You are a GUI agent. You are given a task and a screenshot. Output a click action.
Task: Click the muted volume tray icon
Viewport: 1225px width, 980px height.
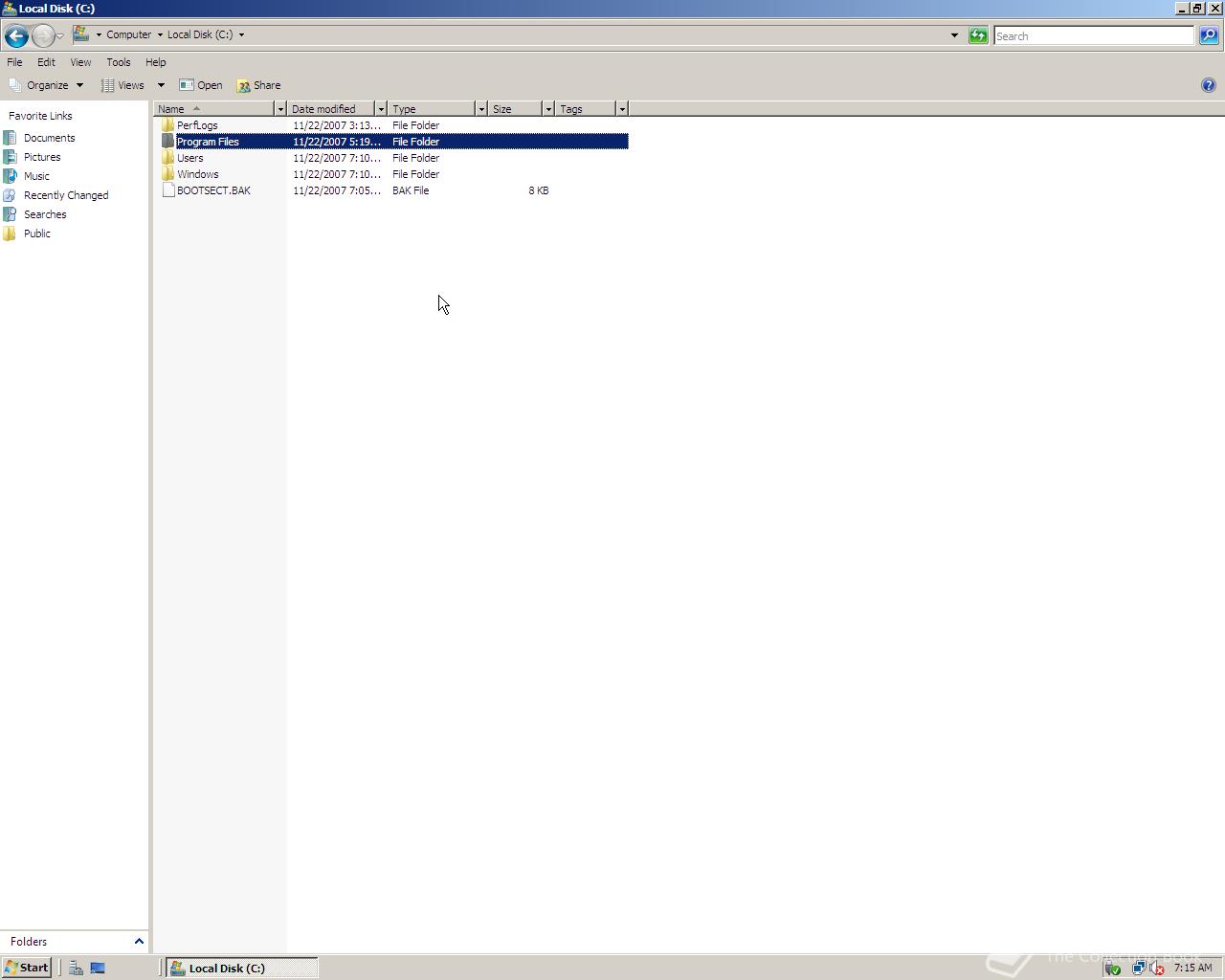coord(1156,968)
